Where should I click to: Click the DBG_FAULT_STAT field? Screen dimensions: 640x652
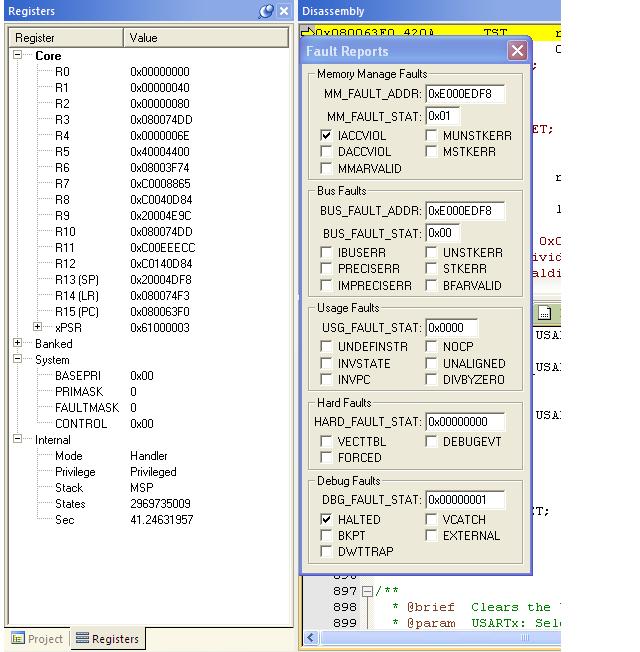pyautogui.click(x=465, y=499)
